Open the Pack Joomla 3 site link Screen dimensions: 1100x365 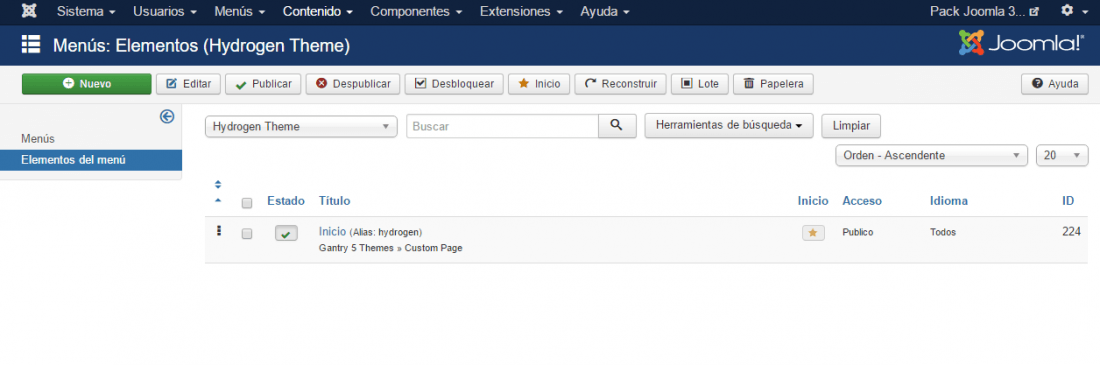984,11
